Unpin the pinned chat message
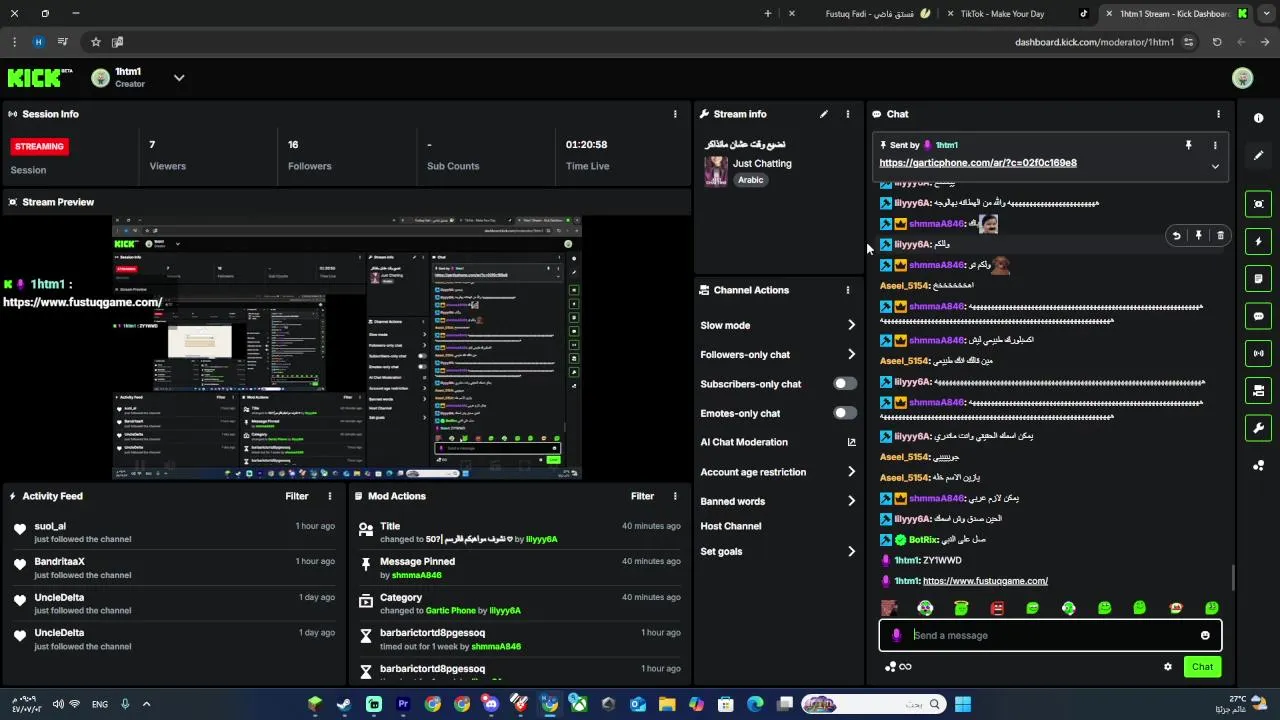1280x720 pixels. pos(1188,145)
